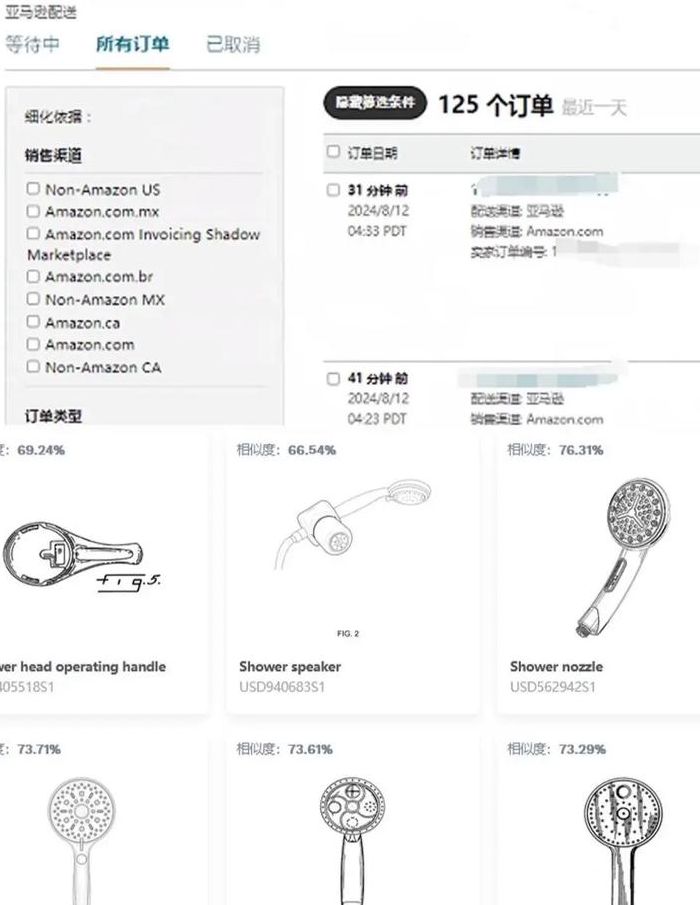Tick the select-all checkbox beside 订单日期
700x905 pixels.
point(333,152)
